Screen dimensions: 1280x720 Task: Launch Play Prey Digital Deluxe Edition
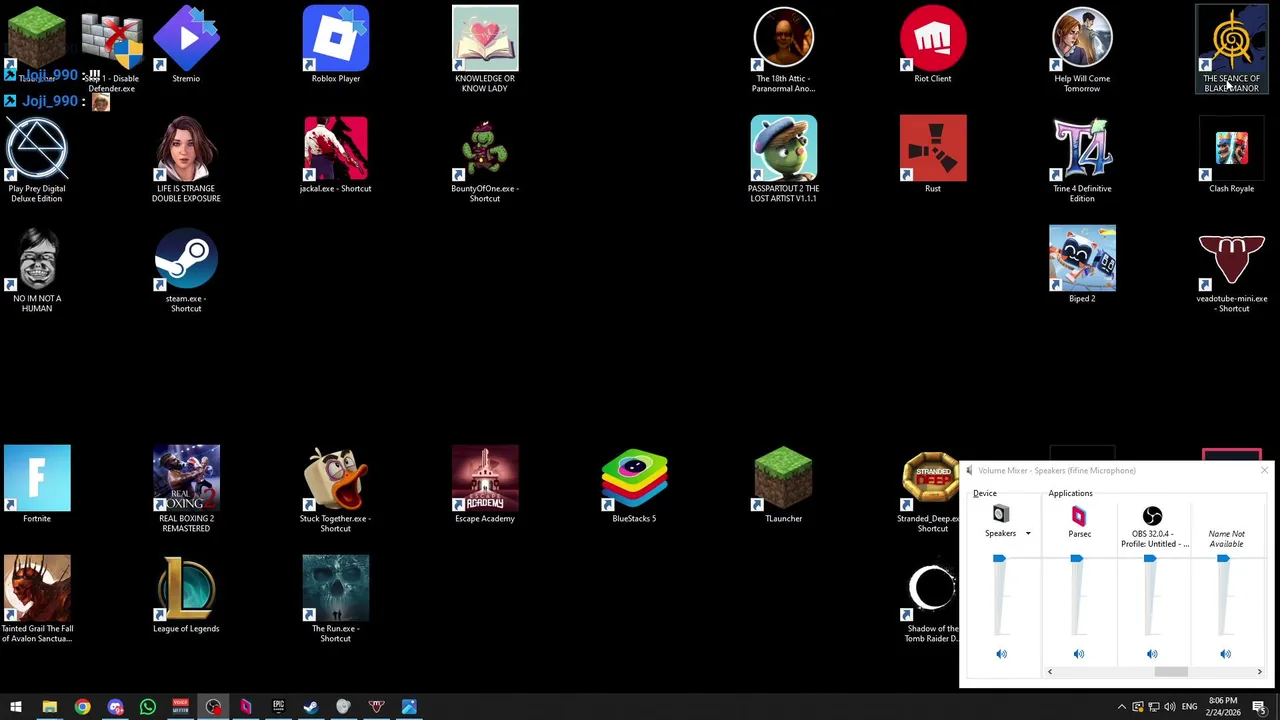coord(37,159)
